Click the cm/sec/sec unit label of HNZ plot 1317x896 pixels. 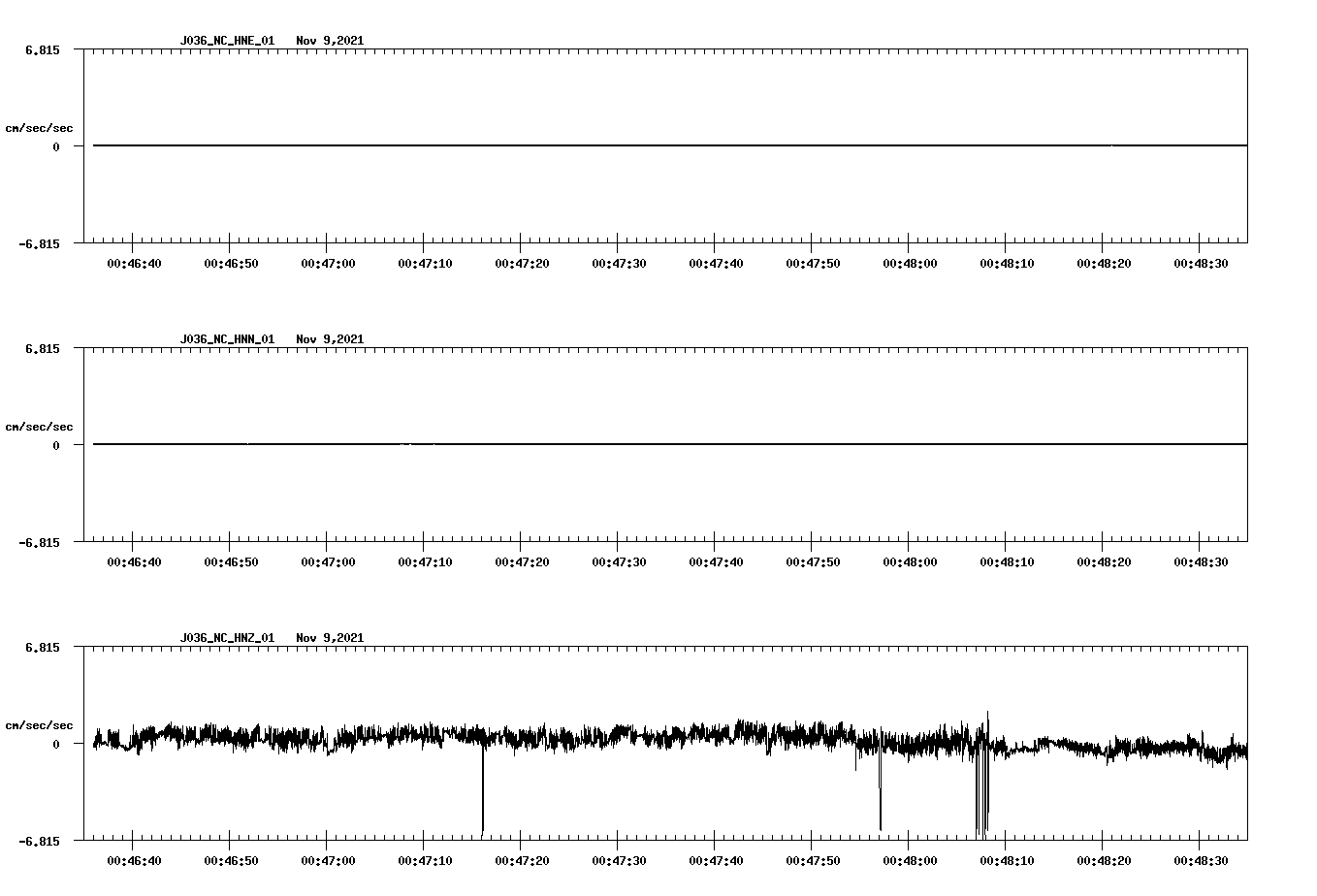point(39,725)
